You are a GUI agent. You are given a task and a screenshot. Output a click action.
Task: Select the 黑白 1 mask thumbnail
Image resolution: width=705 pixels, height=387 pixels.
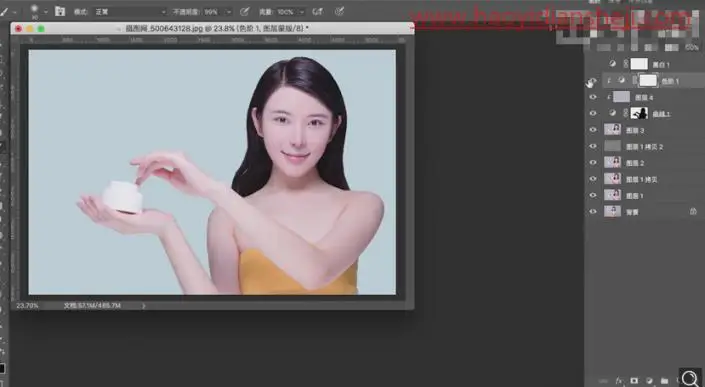point(639,64)
